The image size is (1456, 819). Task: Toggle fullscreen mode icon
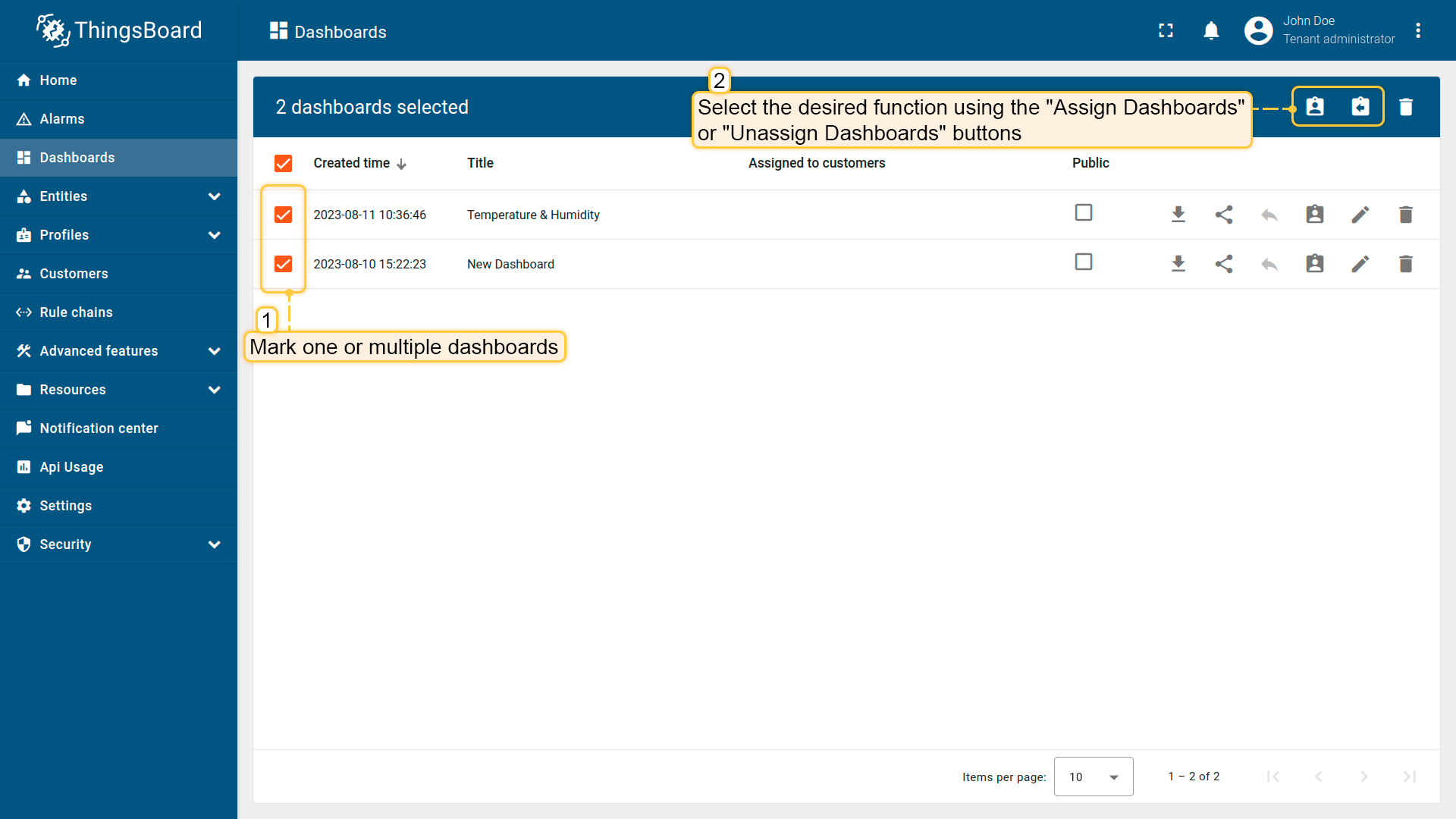pyautogui.click(x=1166, y=31)
